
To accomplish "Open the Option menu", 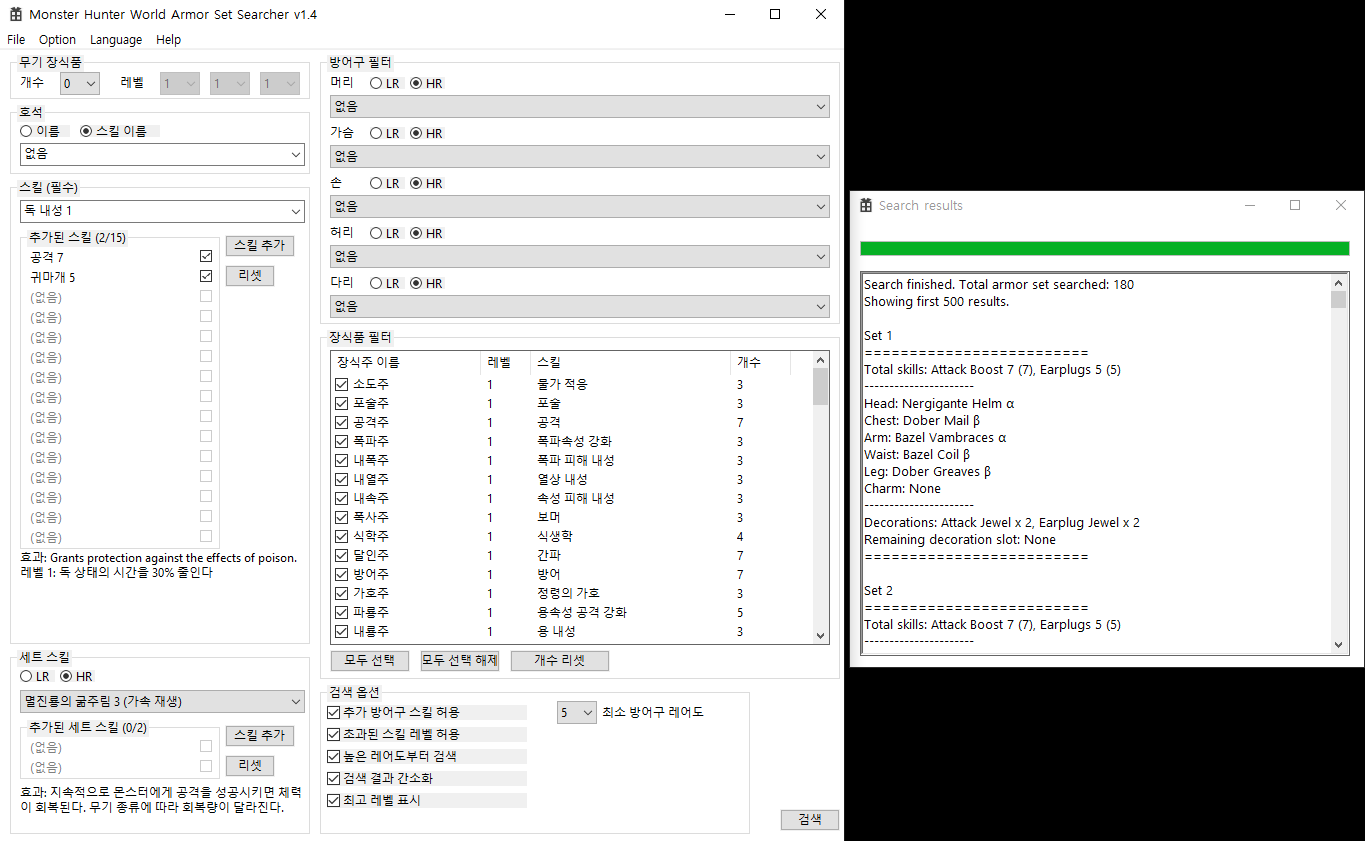I will (57, 39).
